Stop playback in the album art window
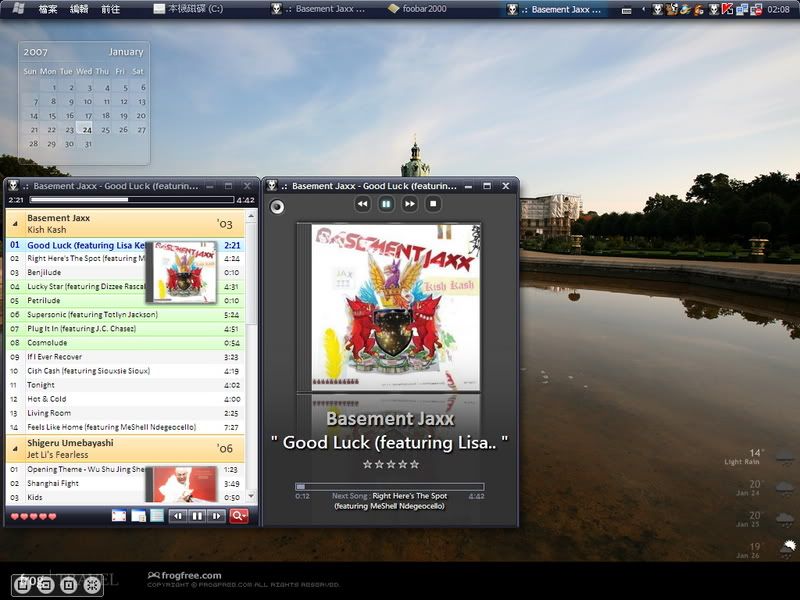This screenshot has width=800, height=600. [433, 204]
